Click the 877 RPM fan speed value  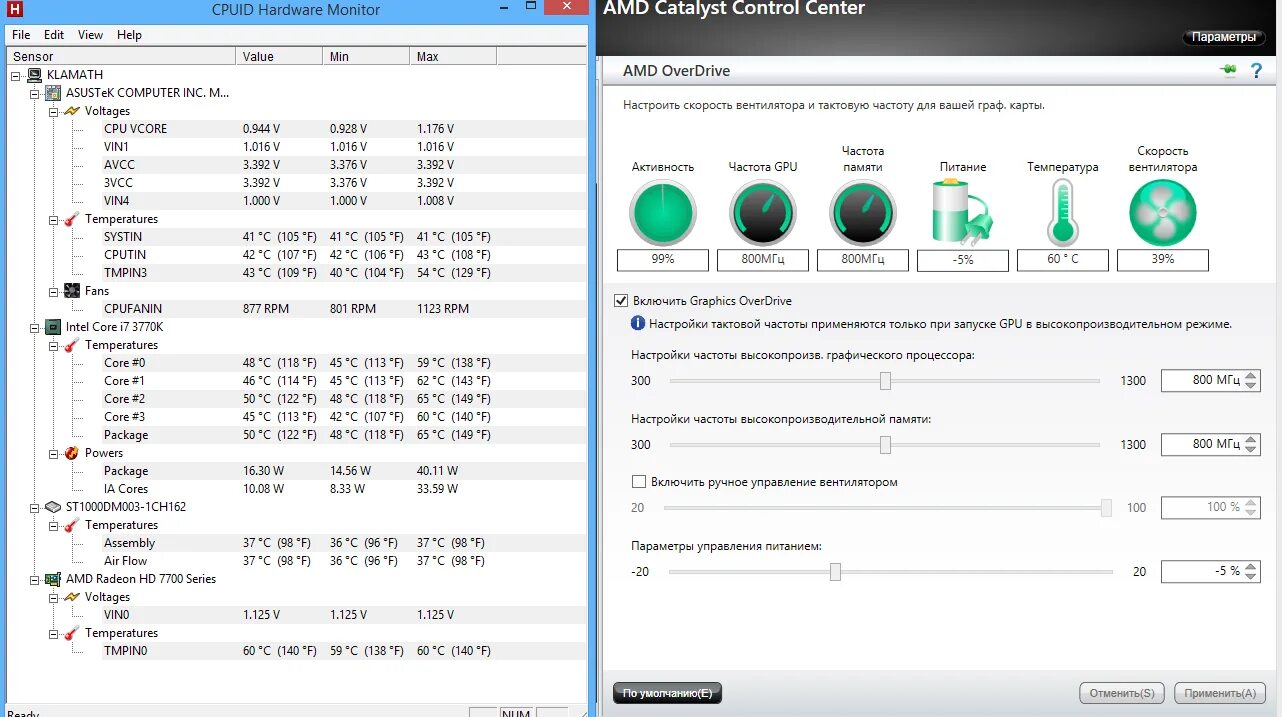click(266, 309)
